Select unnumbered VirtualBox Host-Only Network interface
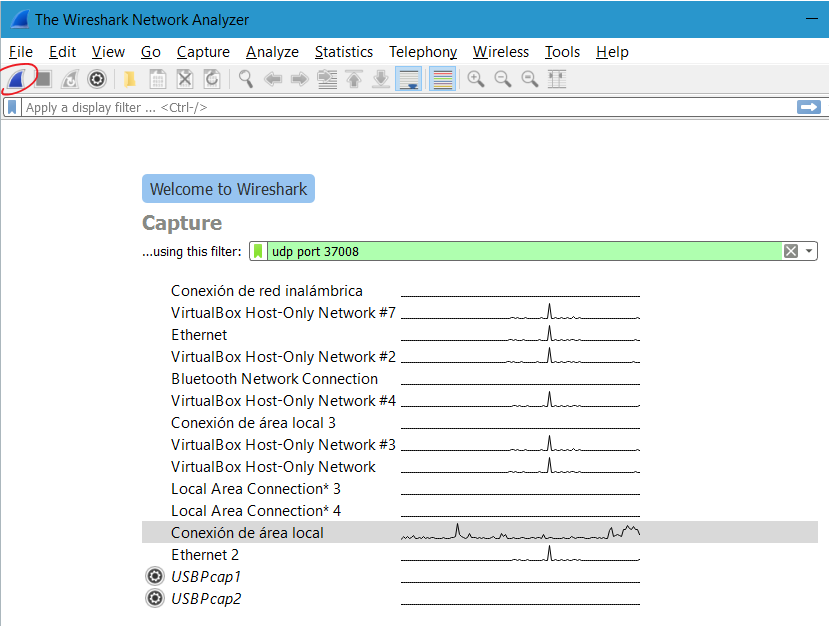The height and width of the screenshot is (626, 829). click(273, 467)
